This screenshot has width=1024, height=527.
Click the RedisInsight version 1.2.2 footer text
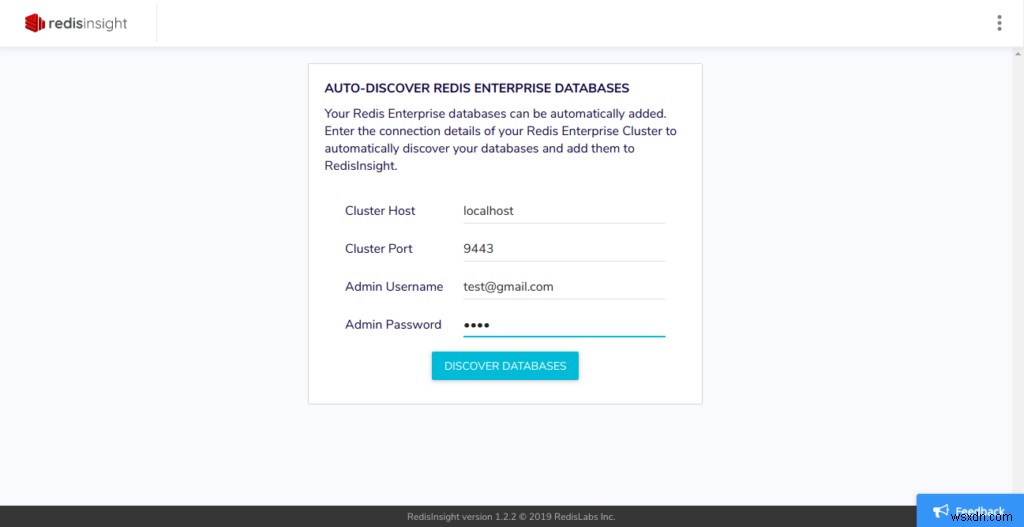(x=511, y=517)
